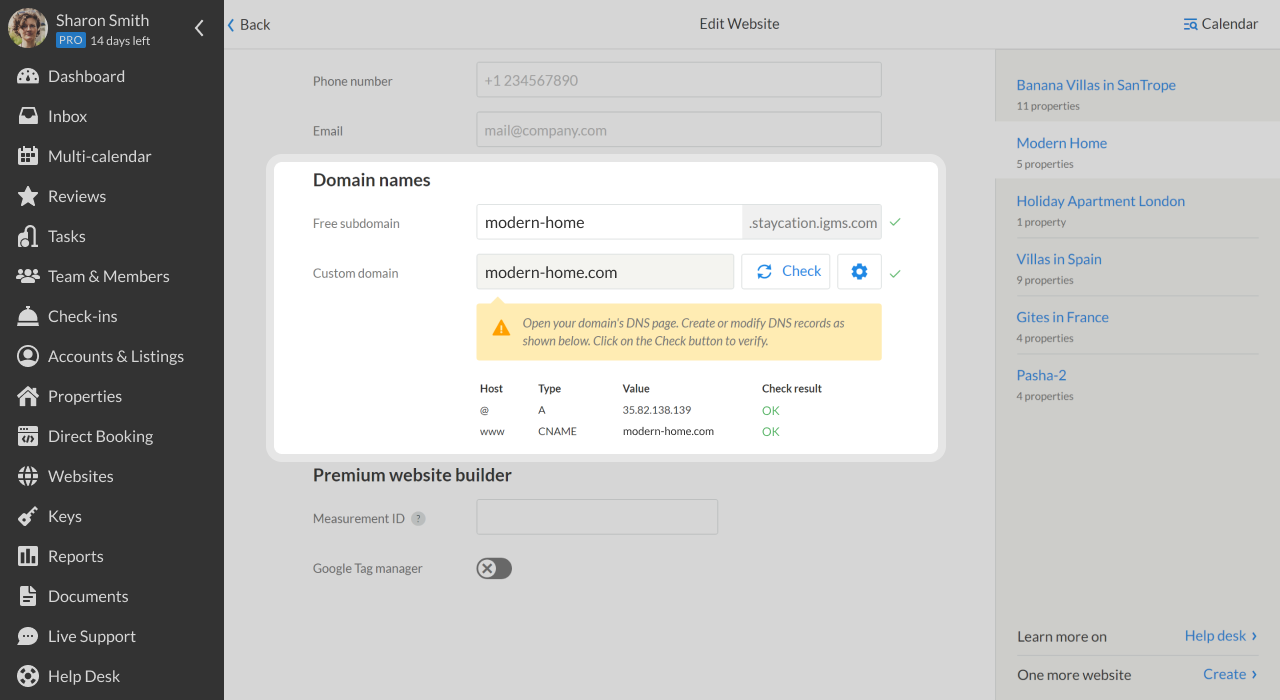Click the 'Premium website builder' heading
The width and height of the screenshot is (1280, 700).
tap(412, 475)
